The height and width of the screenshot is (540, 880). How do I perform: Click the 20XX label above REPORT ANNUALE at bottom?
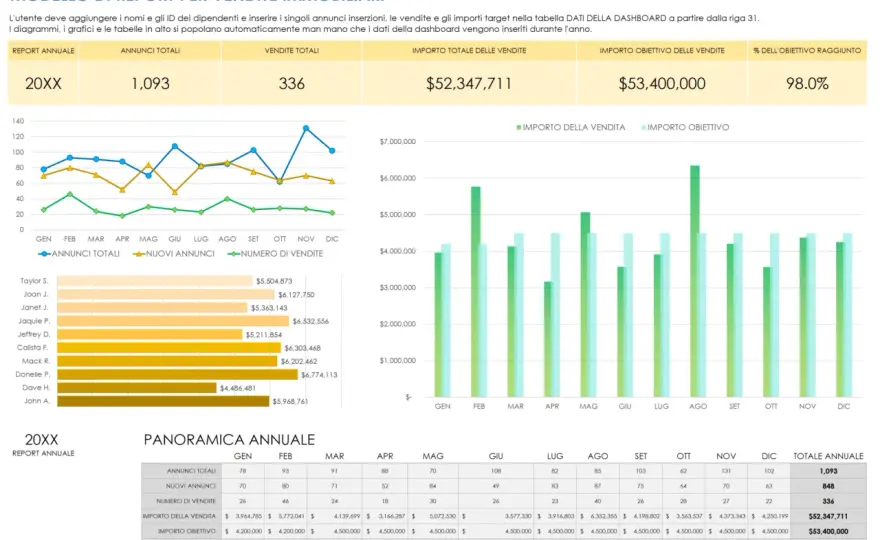click(x=42, y=440)
